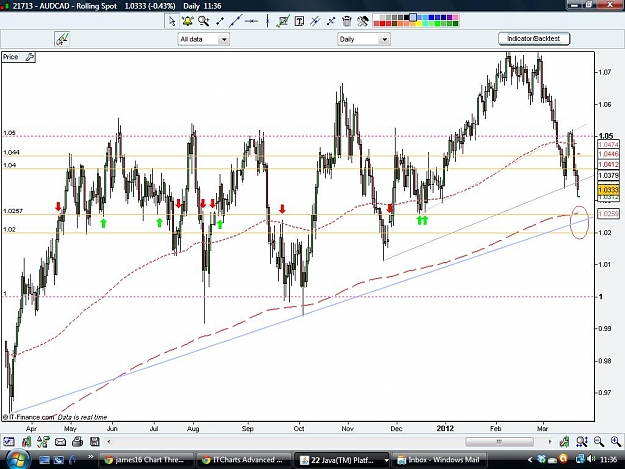Expand quick launch overflow chevron
This screenshot has height=469, width=625.
click(x=90, y=457)
